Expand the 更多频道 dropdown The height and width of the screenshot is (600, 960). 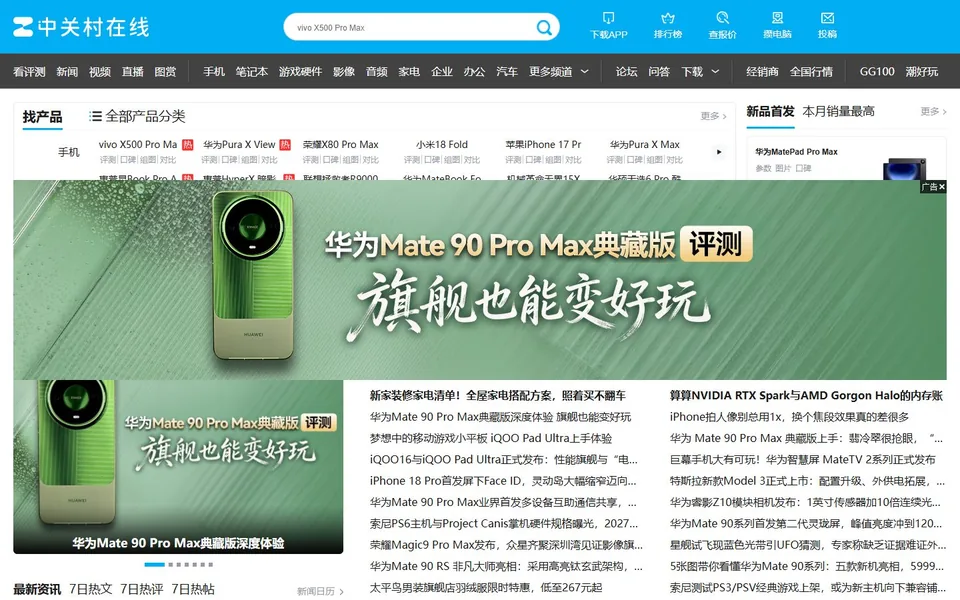point(559,72)
